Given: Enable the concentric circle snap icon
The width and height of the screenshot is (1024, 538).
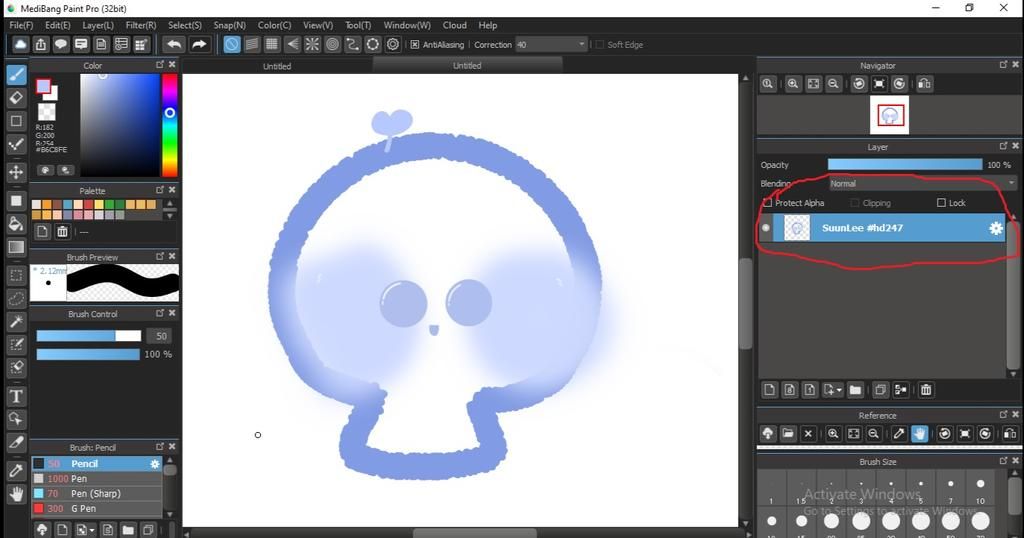Looking at the screenshot, I should 332,44.
